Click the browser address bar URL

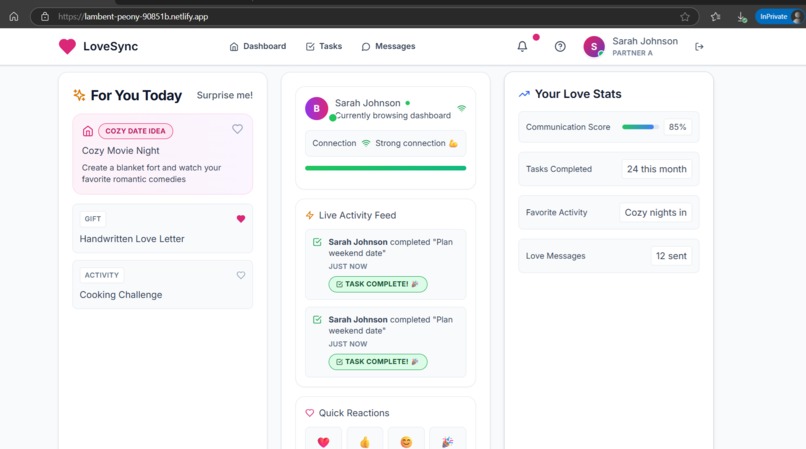coord(133,16)
